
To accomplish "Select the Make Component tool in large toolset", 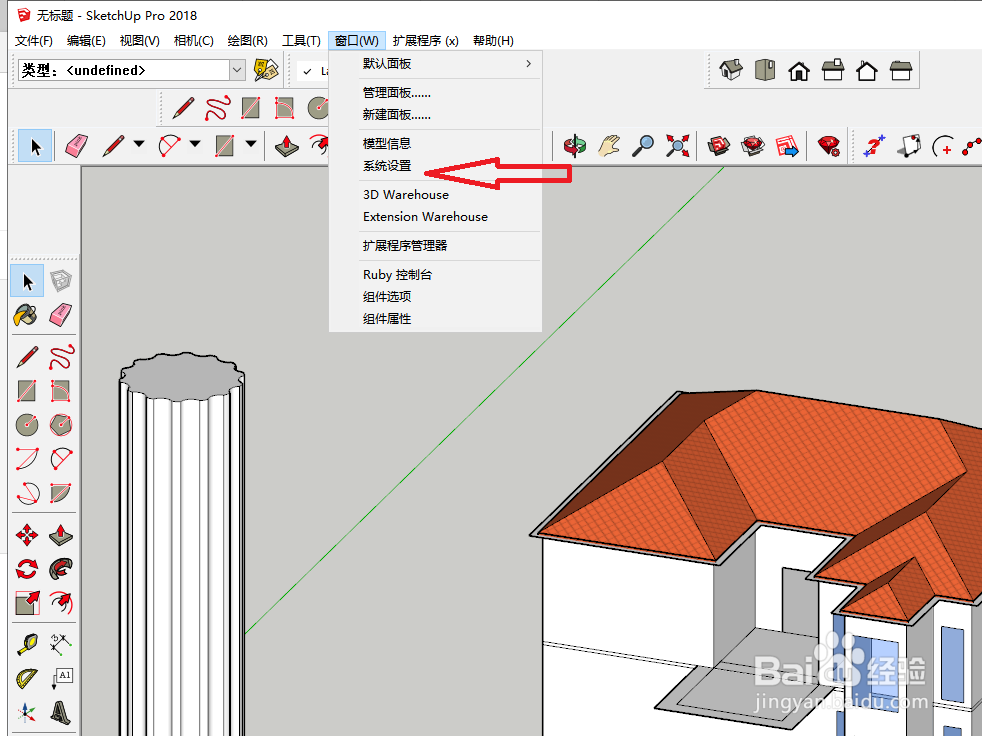I will 61,280.
